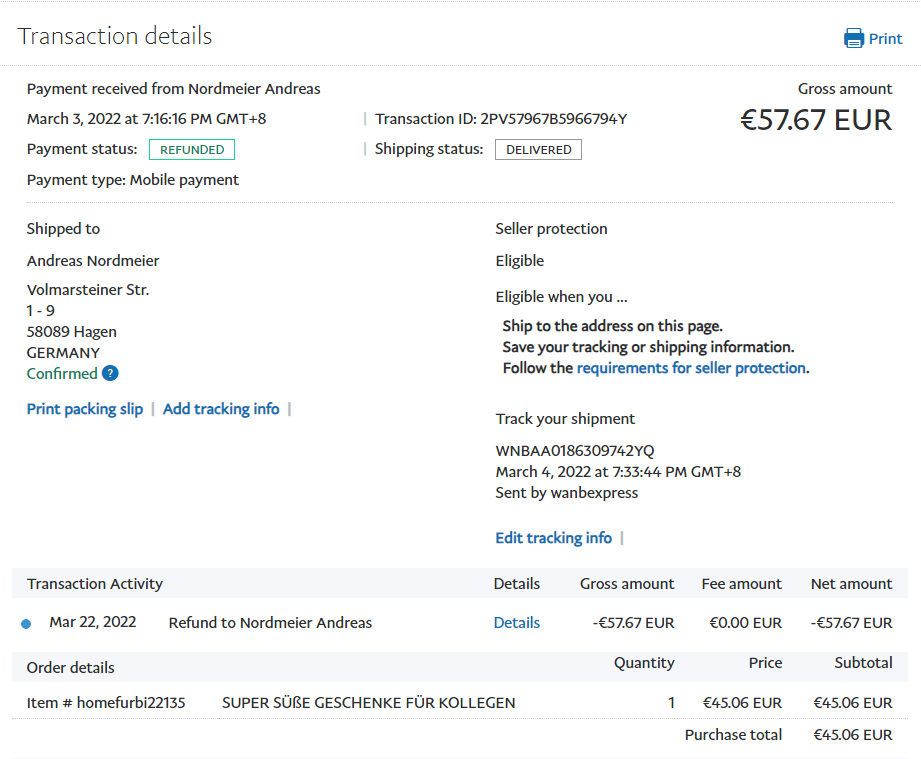This screenshot has height=759, width=921.
Task: Click the item name SUPER SÜßE GESCHENKE FÜR KOLLEGEN
Action: (368, 703)
